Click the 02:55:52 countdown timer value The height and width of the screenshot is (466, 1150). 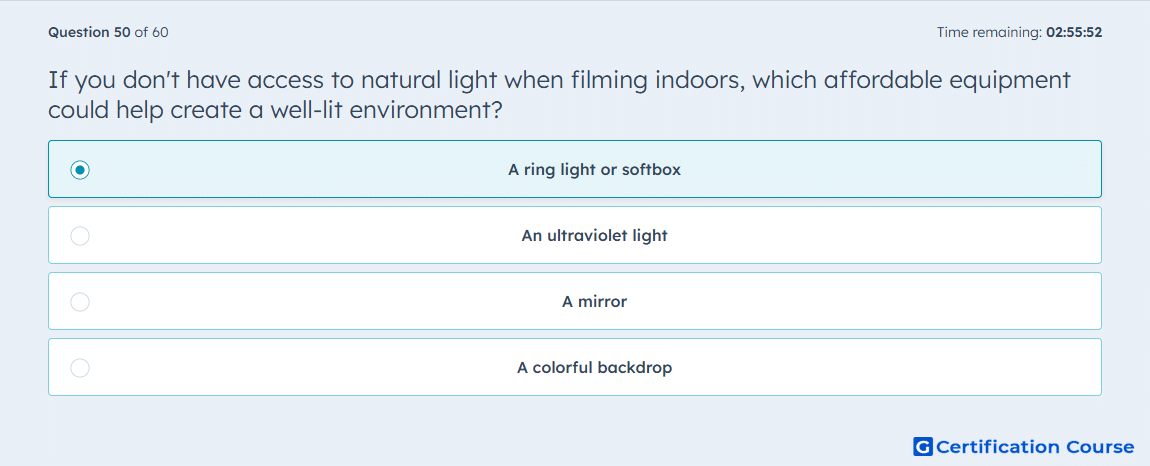tap(1074, 32)
